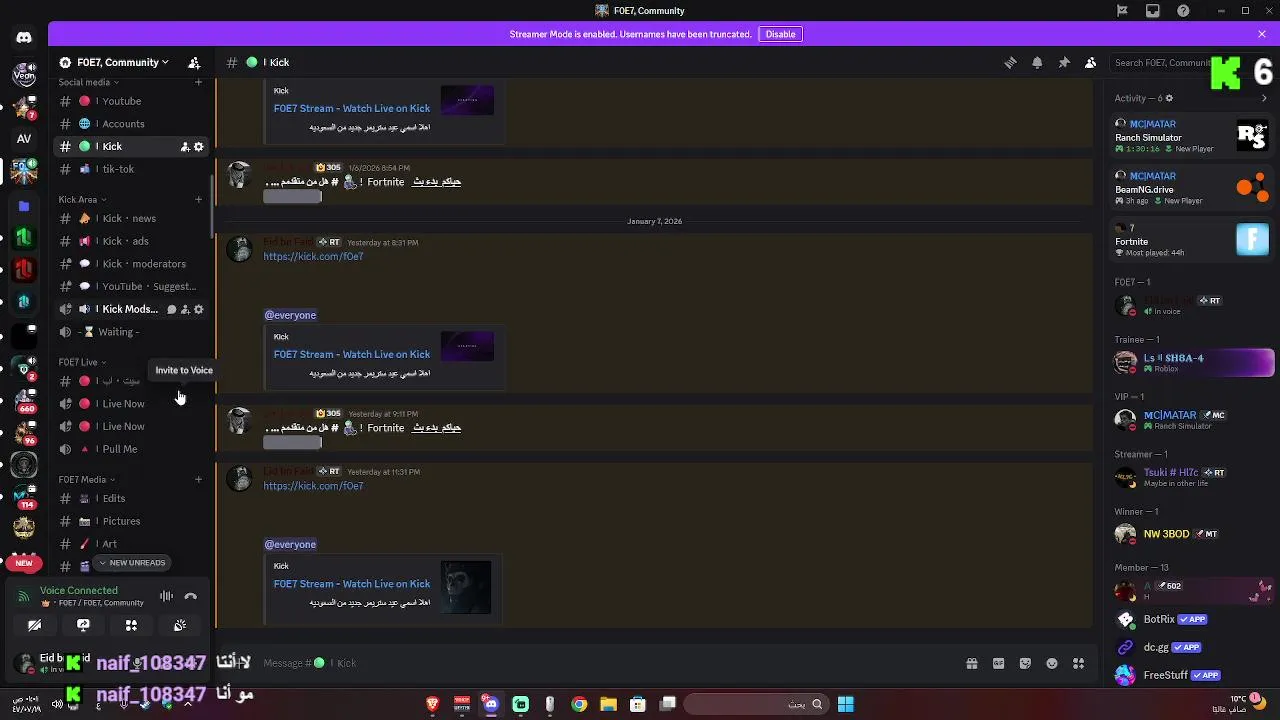The width and height of the screenshot is (1280, 720).
Task: Add a channel to FOE7 Media category
Action: [198, 479]
